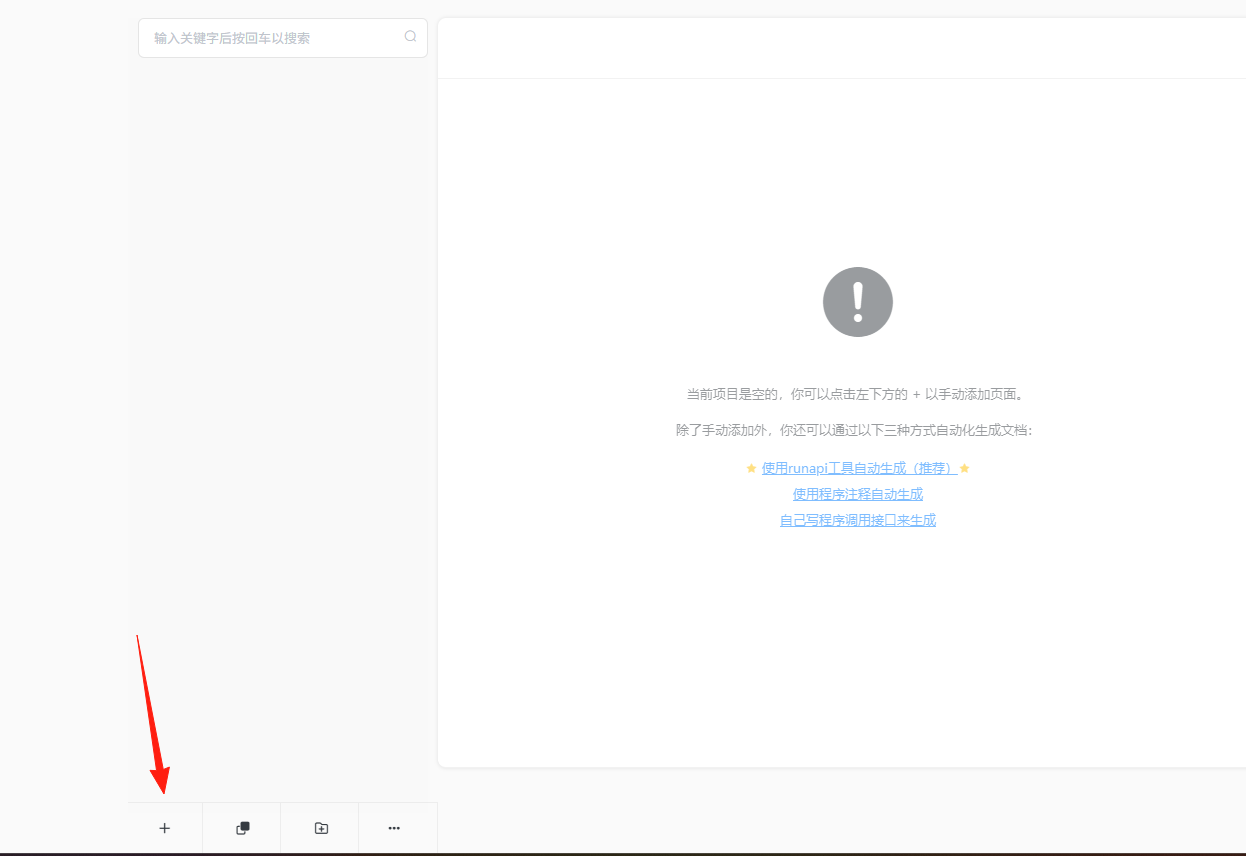The image size is (1246, 856).
Task: Open 使用runapi工具自动生成（推荐） link
Action: click(860, 468)
